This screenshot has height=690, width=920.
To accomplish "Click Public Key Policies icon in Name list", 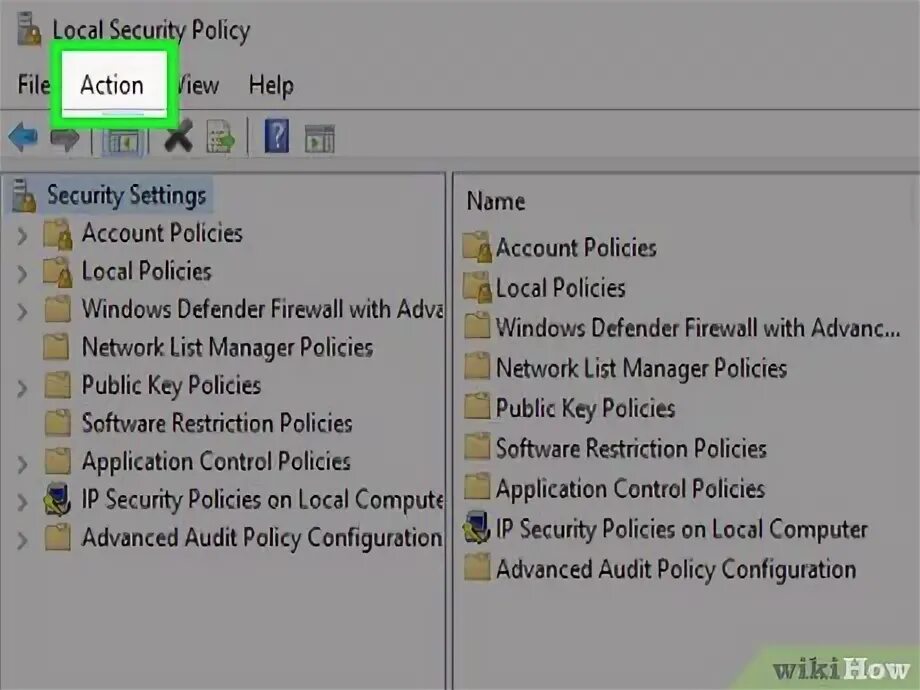I will tap(477, 406).
